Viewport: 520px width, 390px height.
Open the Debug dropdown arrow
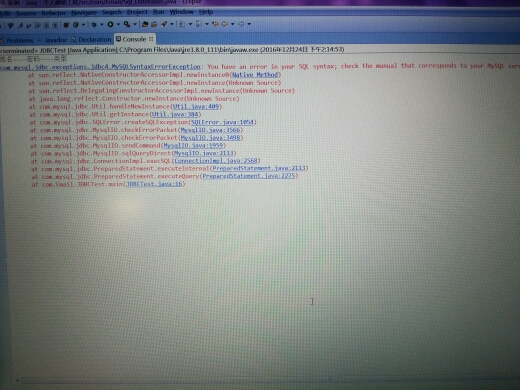[102, 25]
